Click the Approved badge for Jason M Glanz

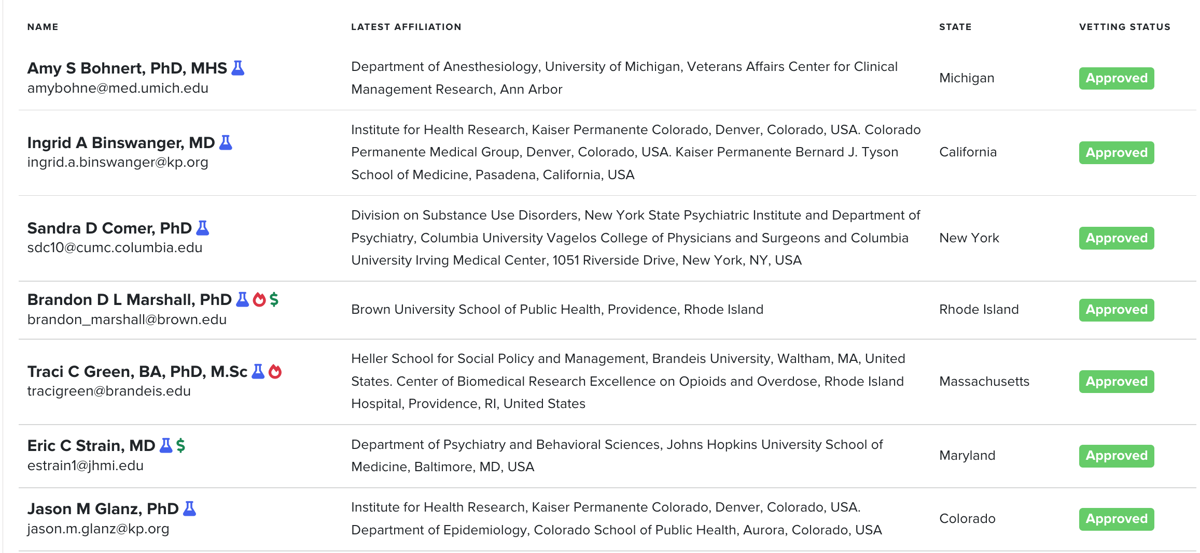coord(1116,519)
